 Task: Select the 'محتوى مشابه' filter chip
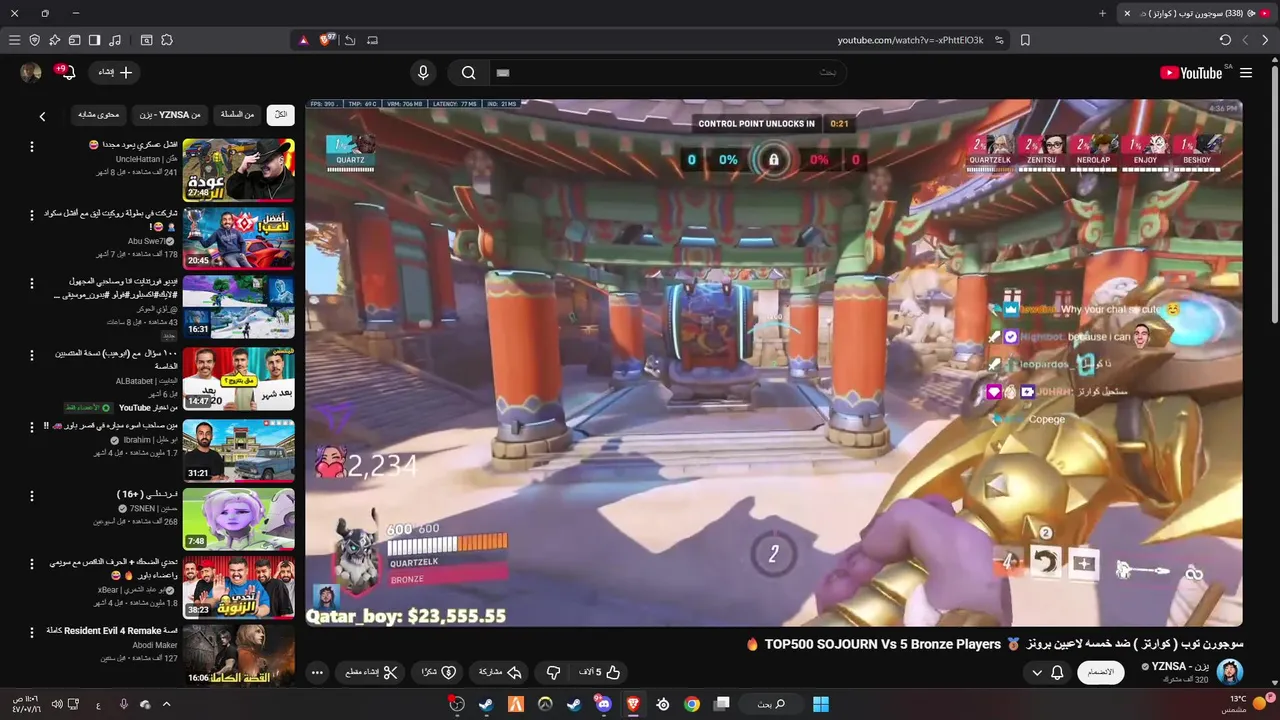[x=99, y=115]
